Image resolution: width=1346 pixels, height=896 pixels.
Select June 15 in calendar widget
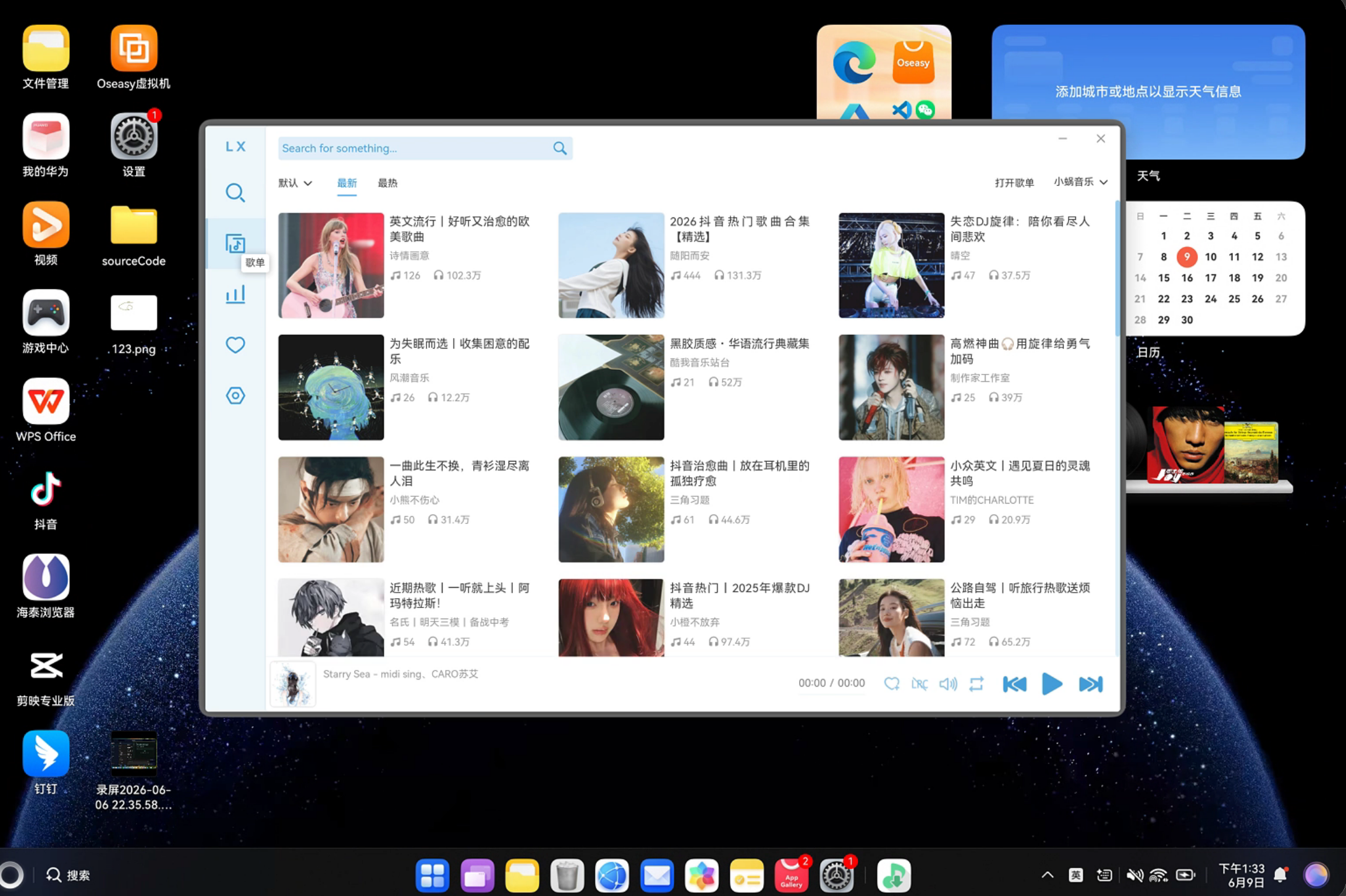tap(1164, 278)
